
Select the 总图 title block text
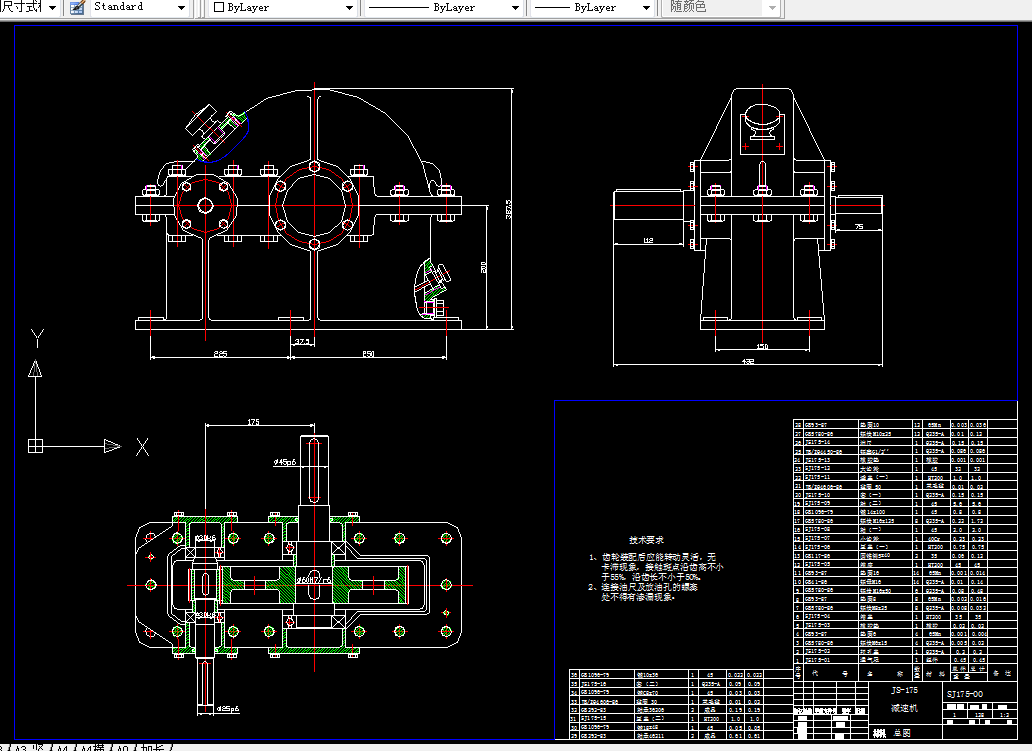click(x=902, y=733)
